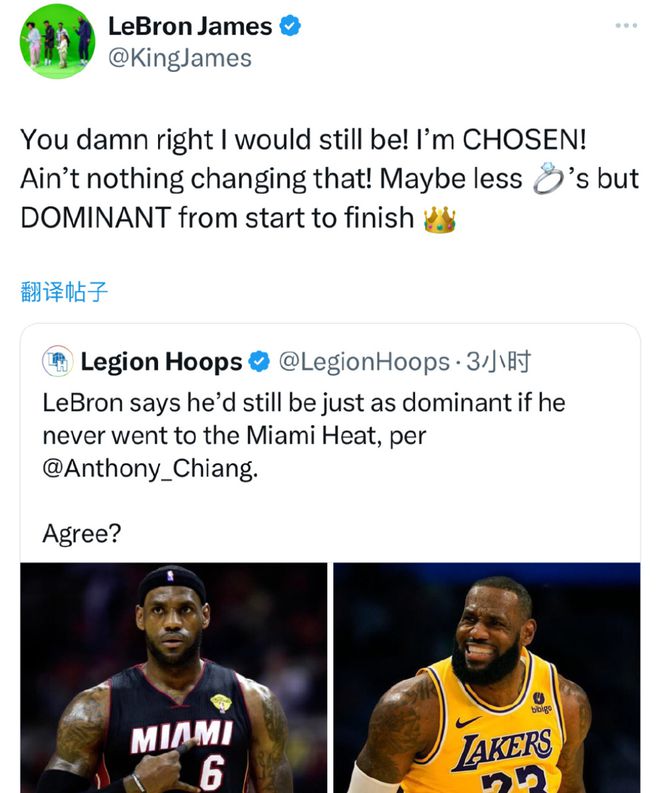Click Legion Hoops verified checkmark badge
Screen dimensions: 660x793
(259, 361)
